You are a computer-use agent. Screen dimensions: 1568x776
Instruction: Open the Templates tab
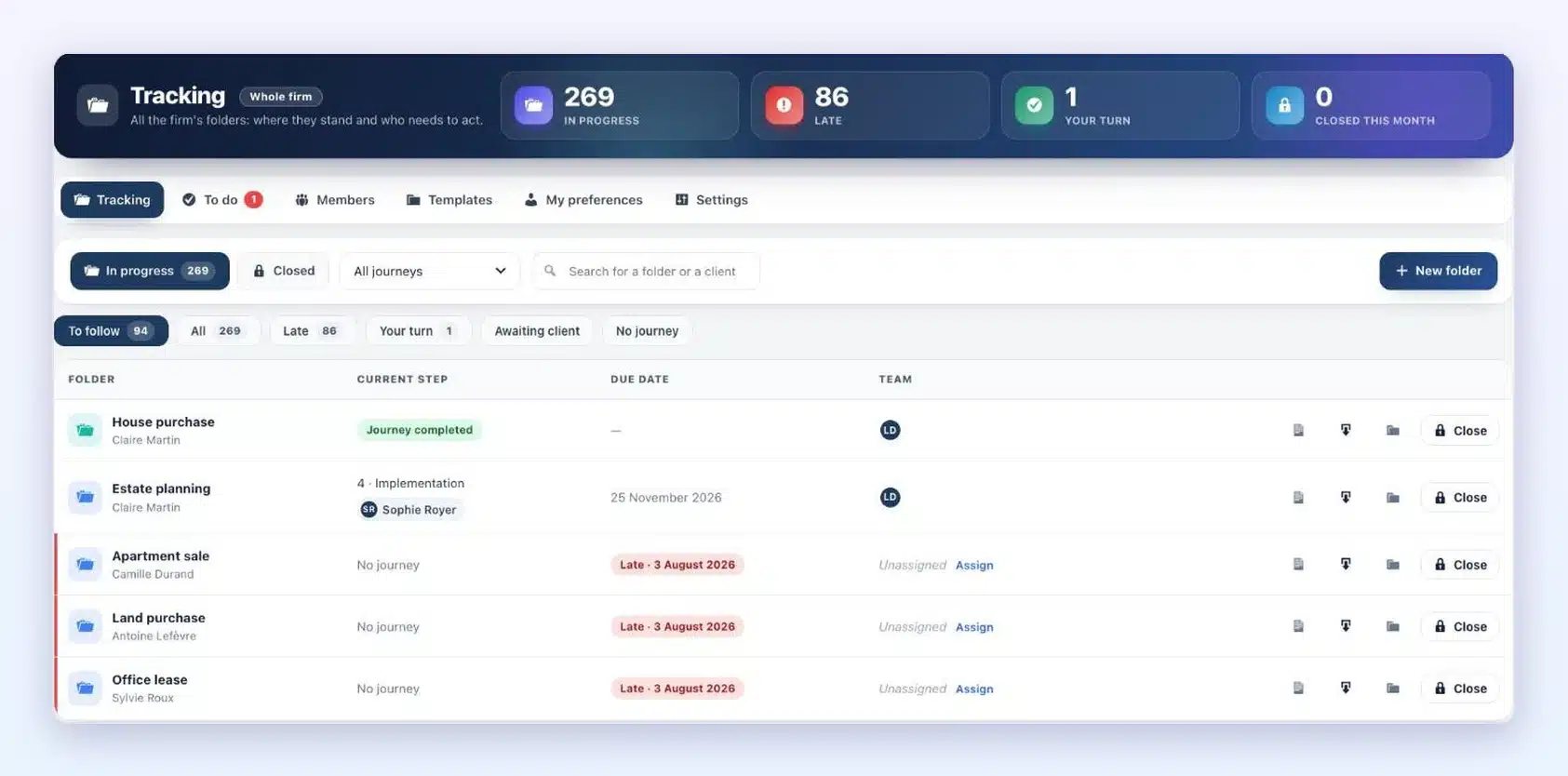[449, 199]
